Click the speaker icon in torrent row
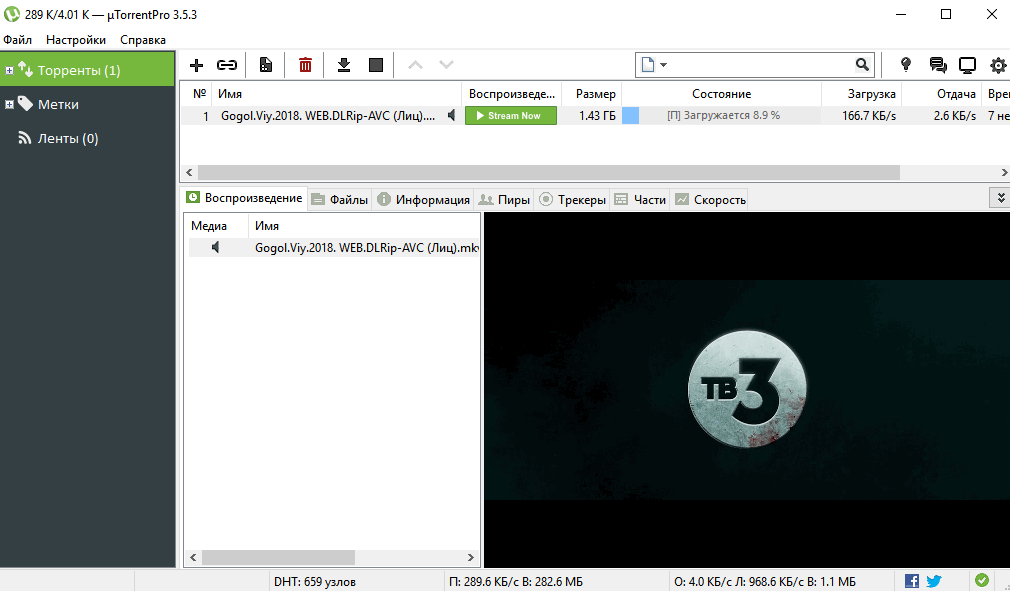 452,115
